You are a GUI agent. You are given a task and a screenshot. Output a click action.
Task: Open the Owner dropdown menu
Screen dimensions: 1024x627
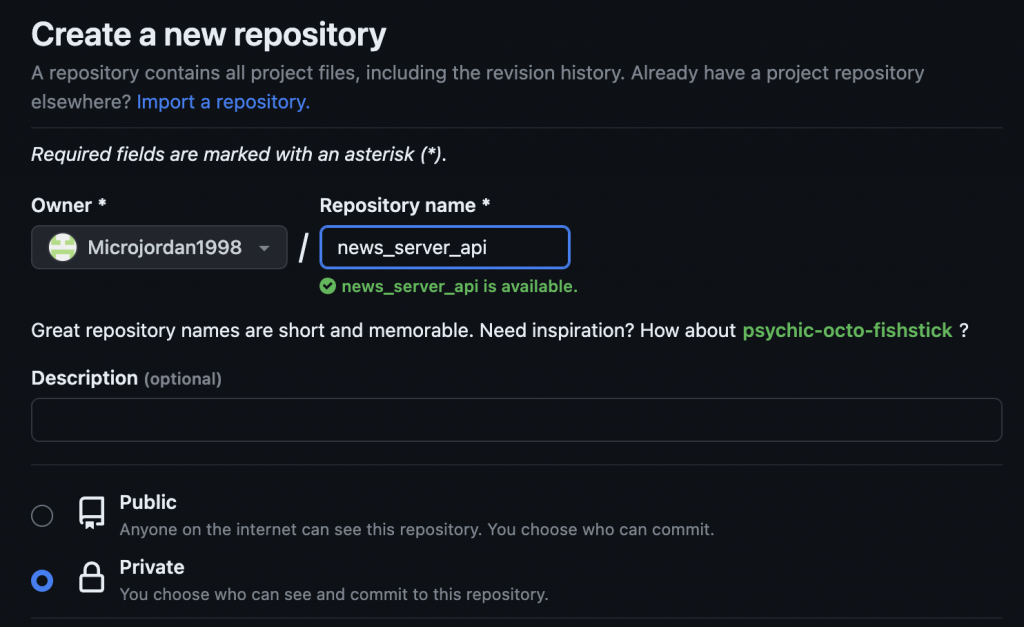click(x=159, y=248)
